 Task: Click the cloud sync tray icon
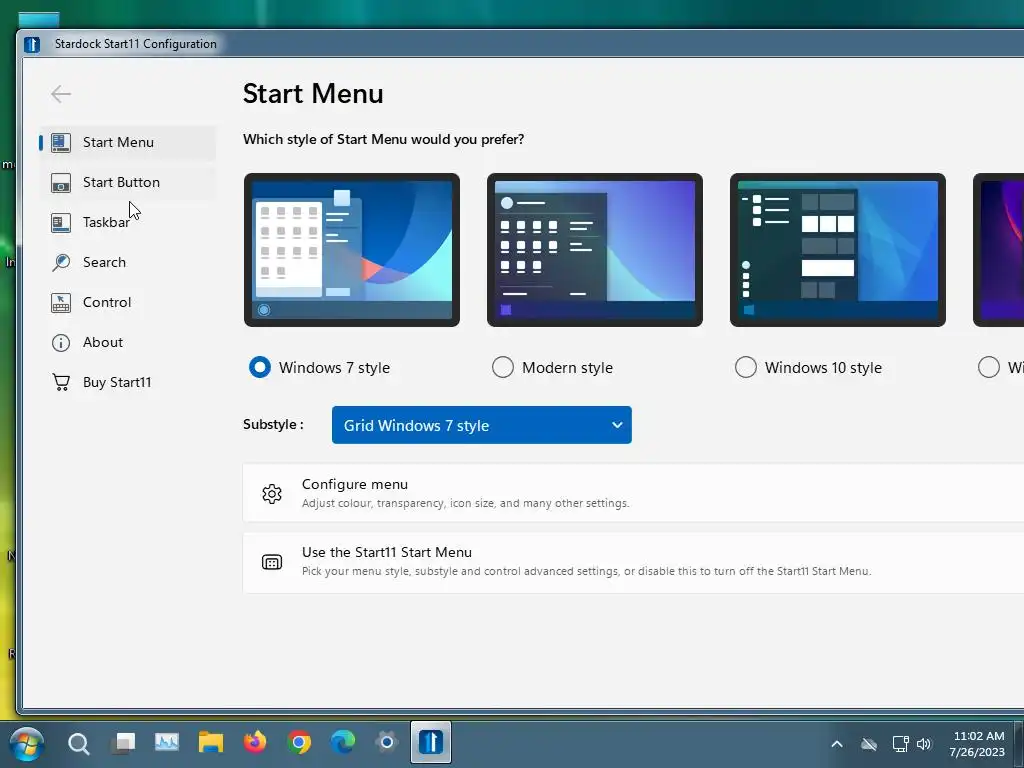pos(869,744)
